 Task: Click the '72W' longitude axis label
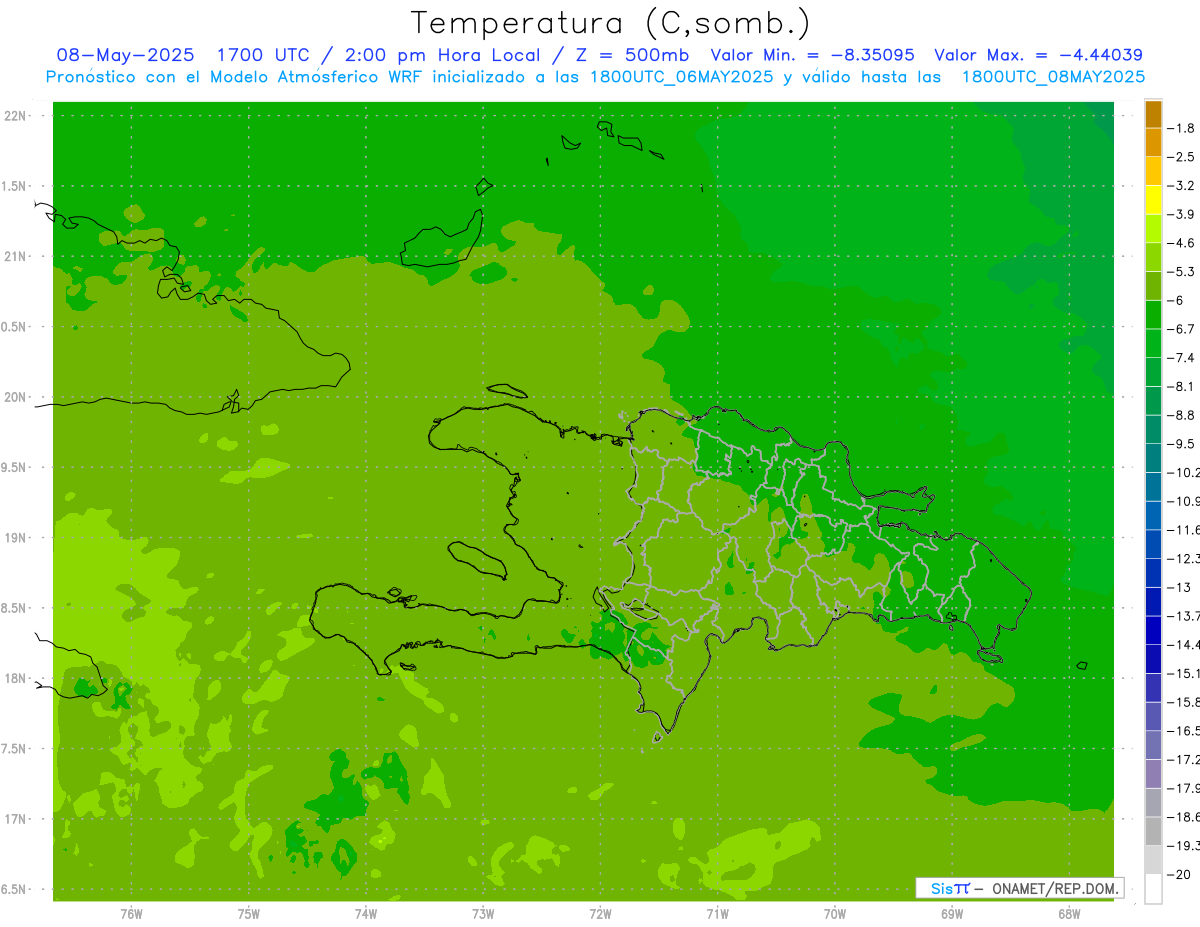(x=600, y=913)
